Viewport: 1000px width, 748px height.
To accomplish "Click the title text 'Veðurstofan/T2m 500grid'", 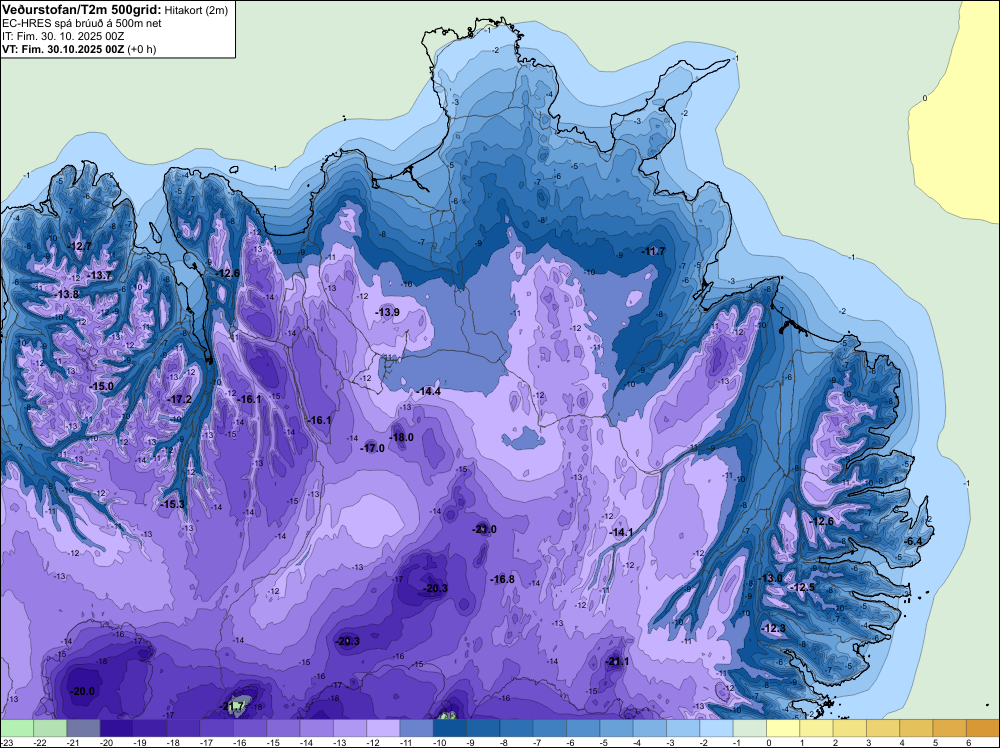I will pos(82,9).
